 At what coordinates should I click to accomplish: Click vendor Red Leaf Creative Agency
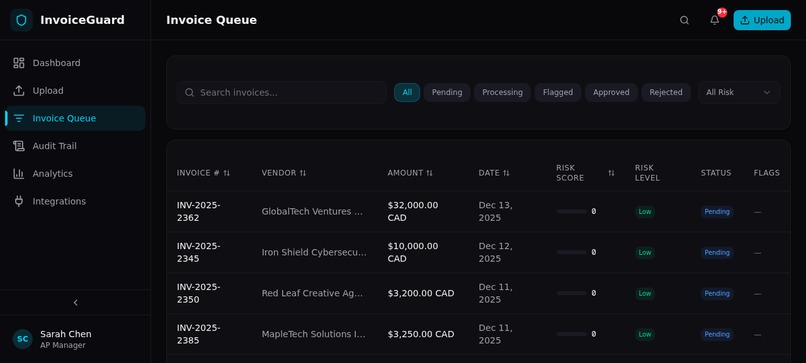(x=313, y=294)
